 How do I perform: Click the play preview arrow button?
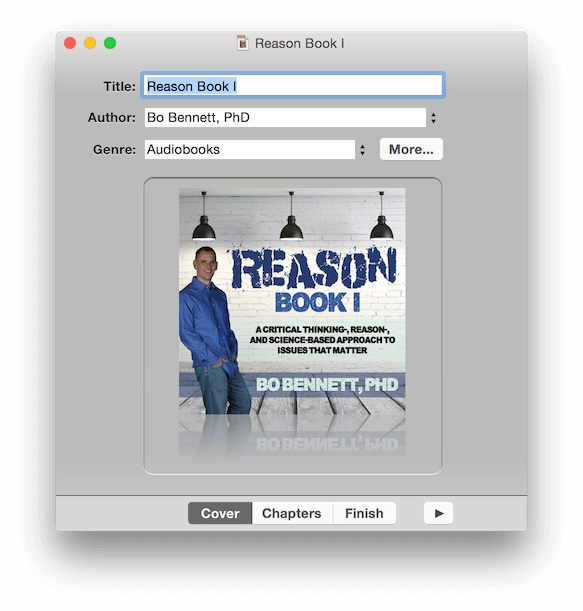click(x=438, y=513)
